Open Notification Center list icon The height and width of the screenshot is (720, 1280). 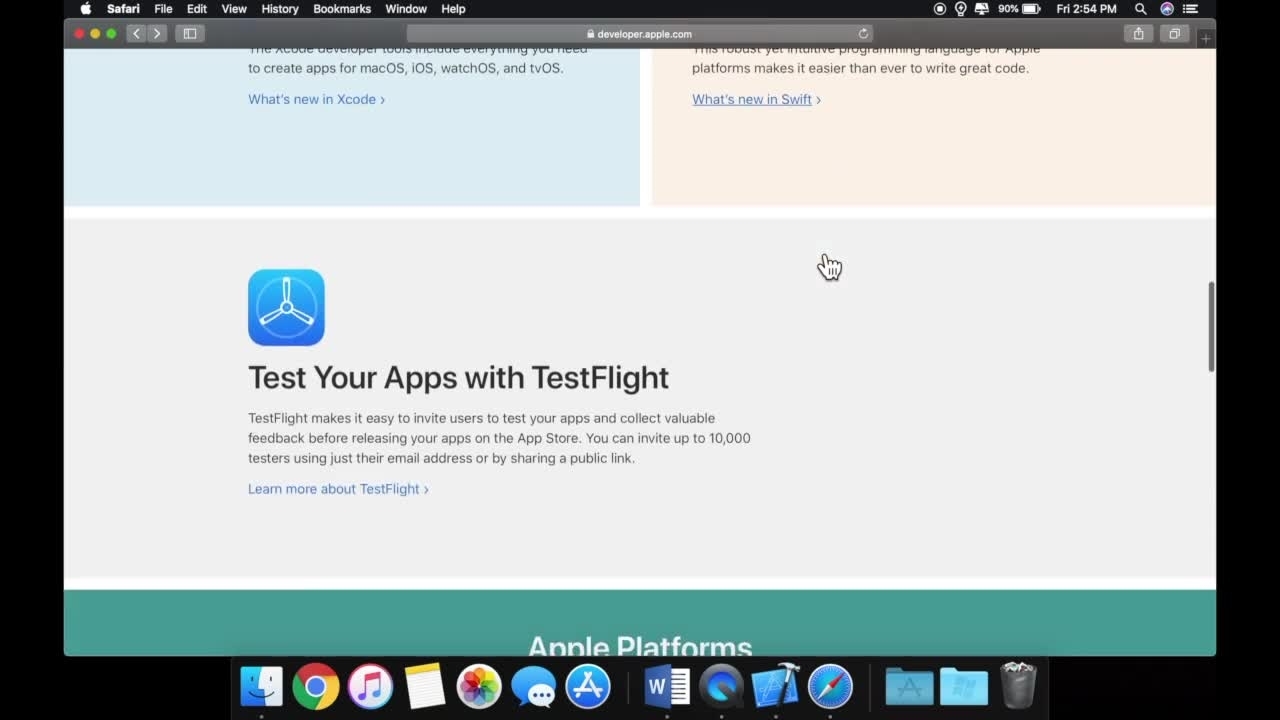tap(1189, 9)
